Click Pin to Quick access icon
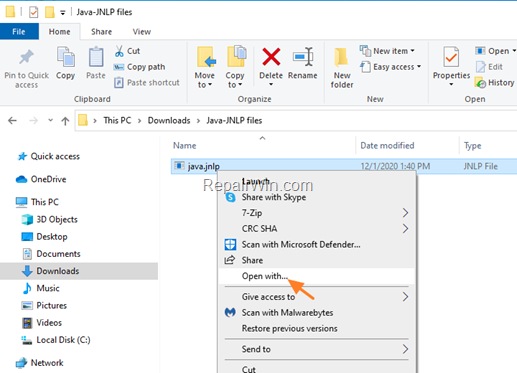Viewport: 517px width, 373px height. (26, 57)
